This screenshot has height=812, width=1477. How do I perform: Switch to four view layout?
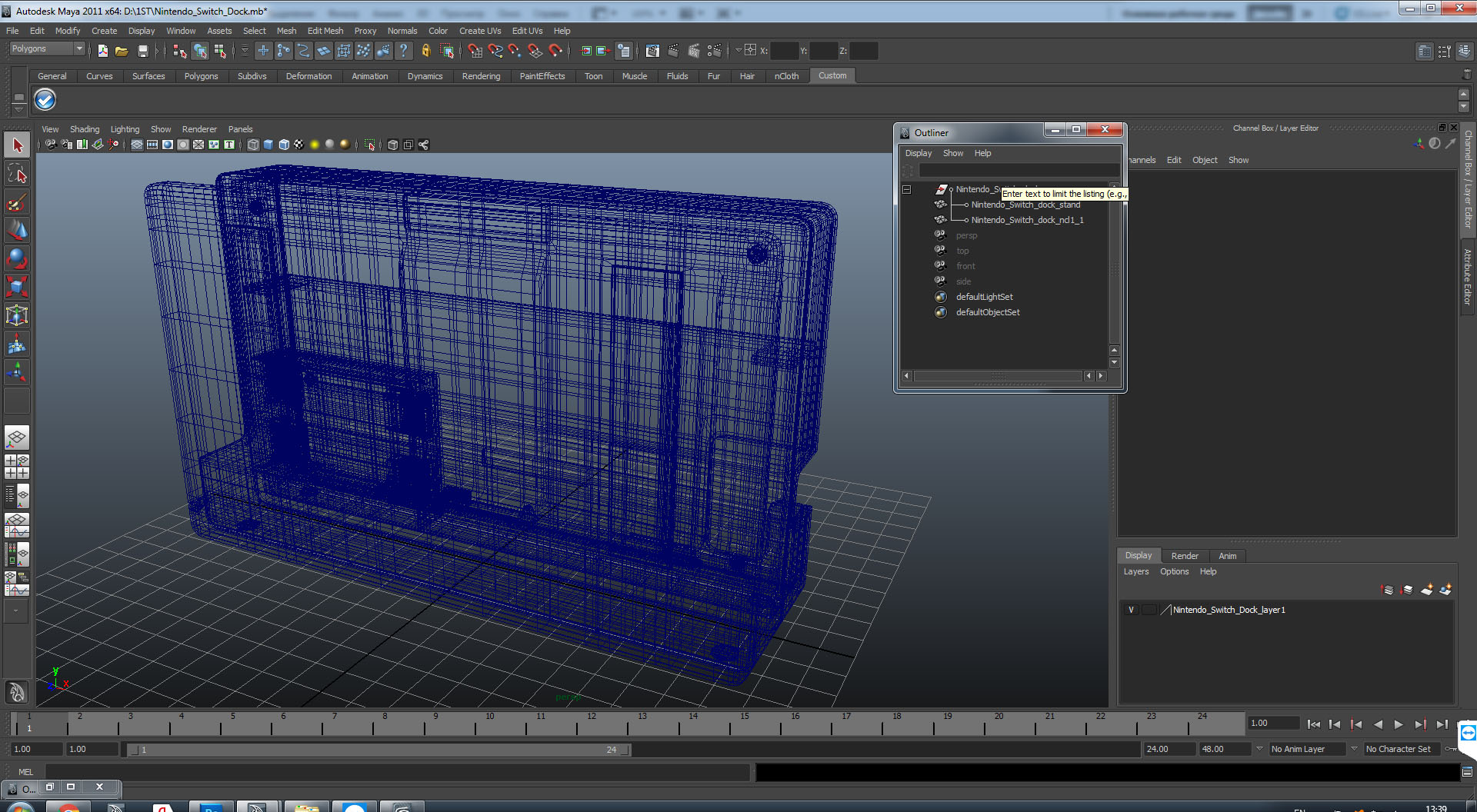17,467
